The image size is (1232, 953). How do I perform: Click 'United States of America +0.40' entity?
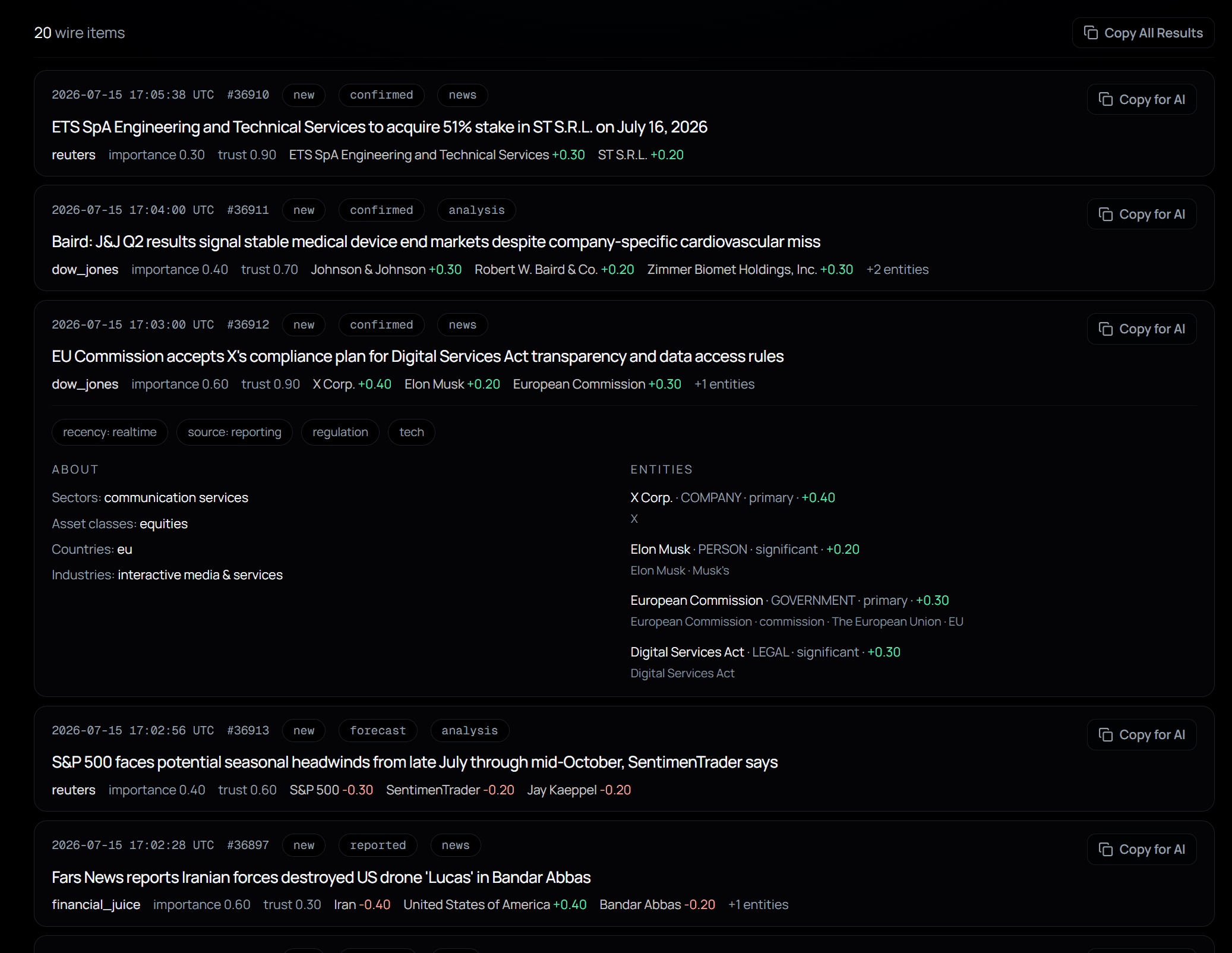pyautogui.click(x=495, y=904)
